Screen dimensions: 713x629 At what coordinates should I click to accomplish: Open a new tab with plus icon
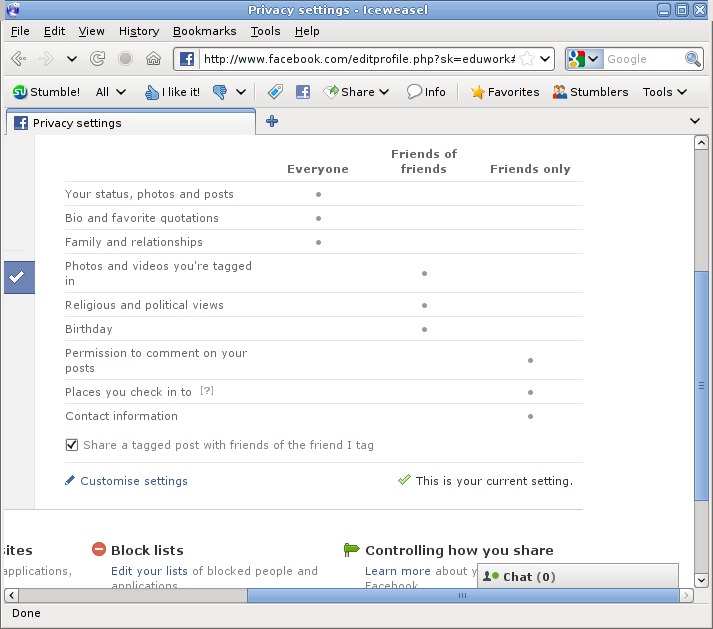(x=271, y=122)
